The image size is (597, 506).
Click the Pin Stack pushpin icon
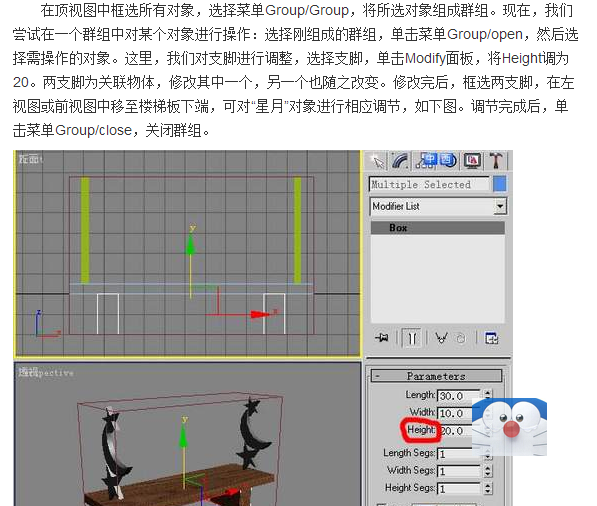pyautogui.click(x=382, y=338)
